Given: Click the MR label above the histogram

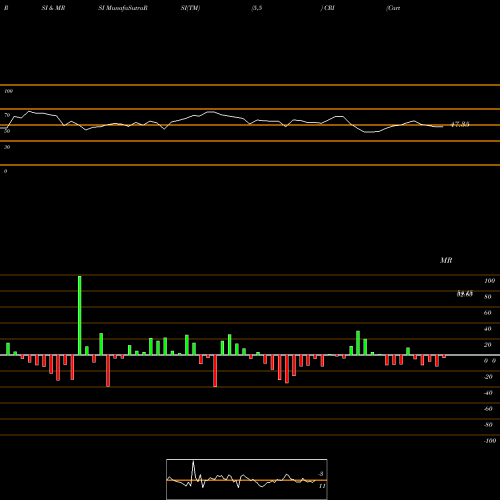Looking at the screenshot, I should tap(446, 260).
